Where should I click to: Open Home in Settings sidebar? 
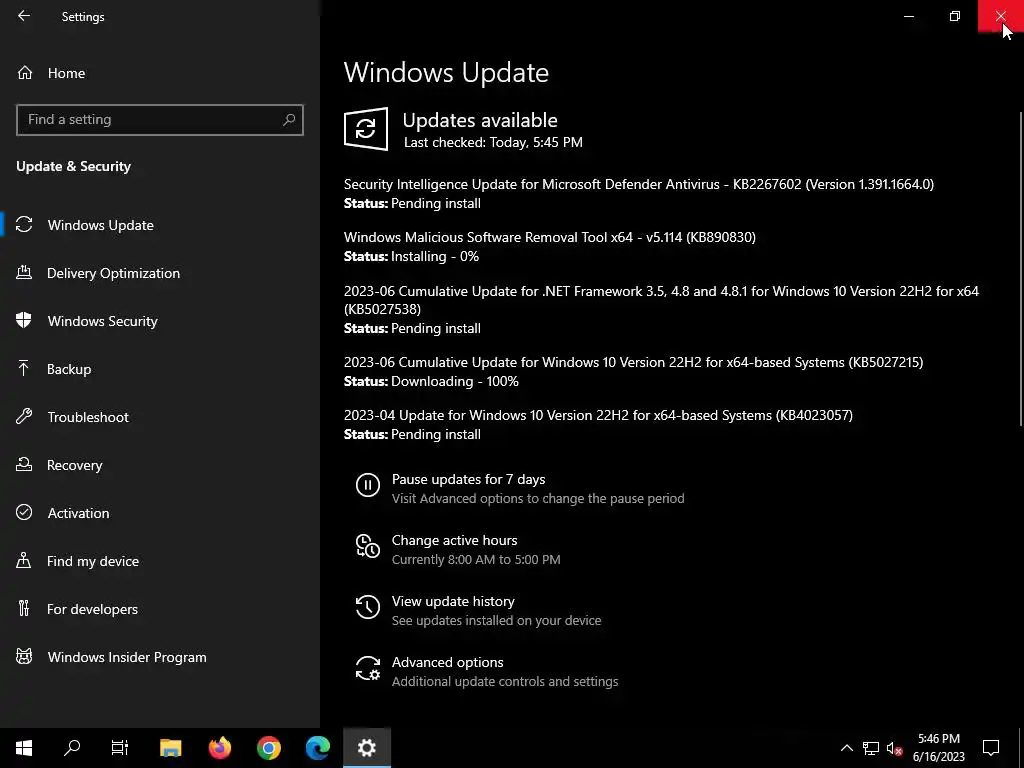point(66,73)
